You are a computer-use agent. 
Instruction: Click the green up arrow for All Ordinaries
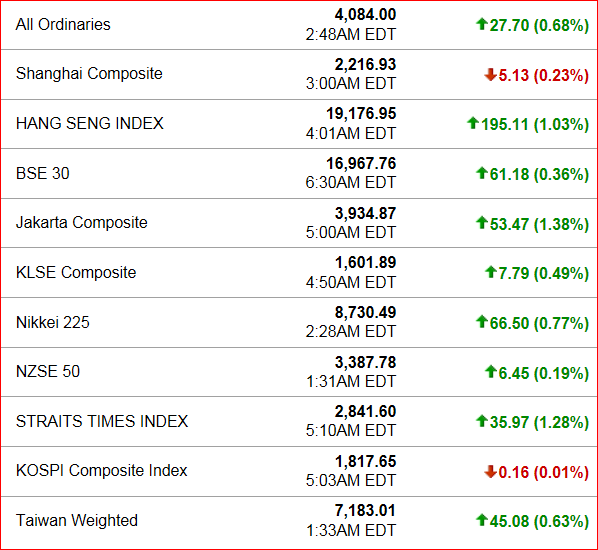click(482, 24)
